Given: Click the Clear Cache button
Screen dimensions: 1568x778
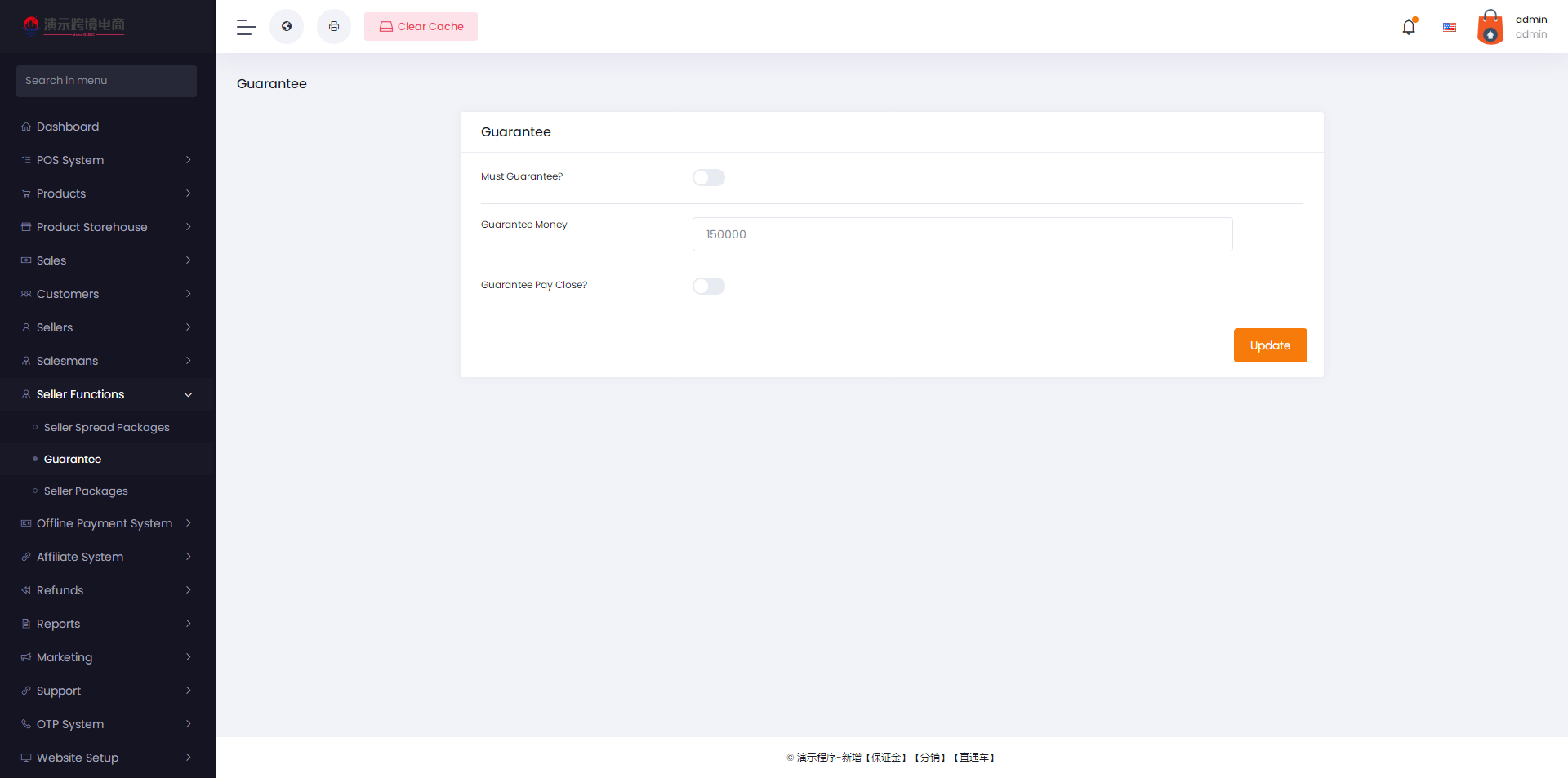Looking at the screenshot, I should pyautogui.click(x=421, y=27).
